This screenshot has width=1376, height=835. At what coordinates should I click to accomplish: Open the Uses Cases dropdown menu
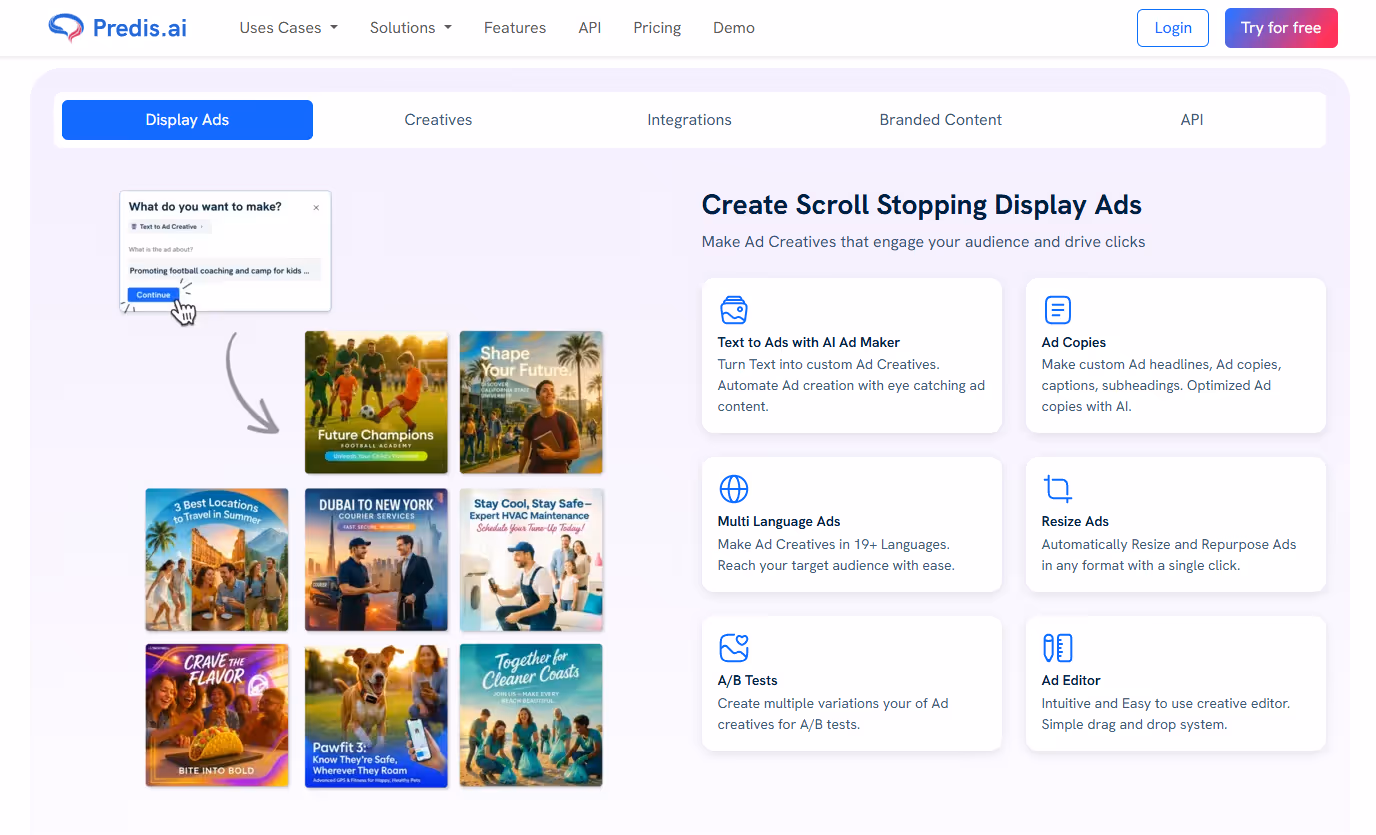click(x=288, y=28)
